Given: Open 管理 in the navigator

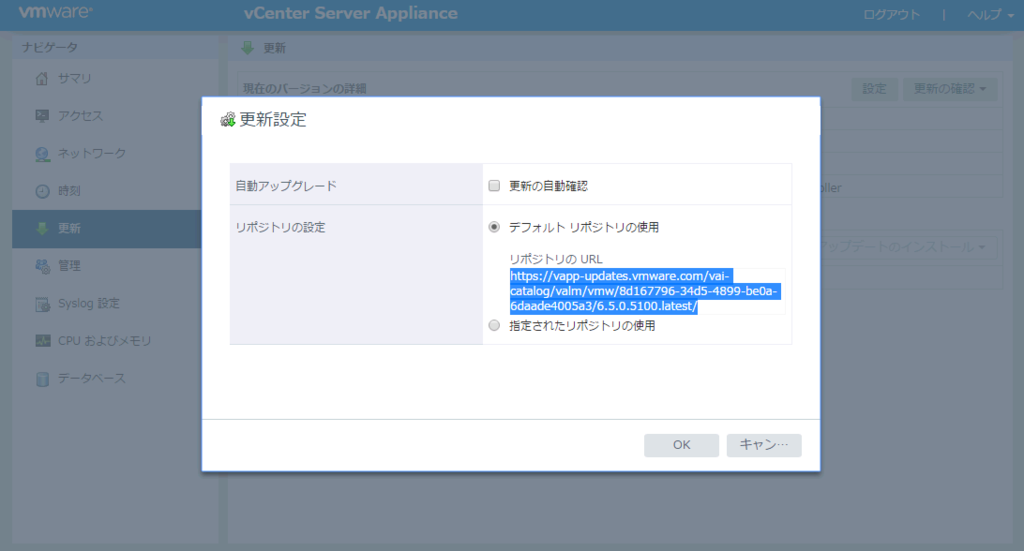Looking at the screenshot, I should pyautogui.click(x=69, y=266).
